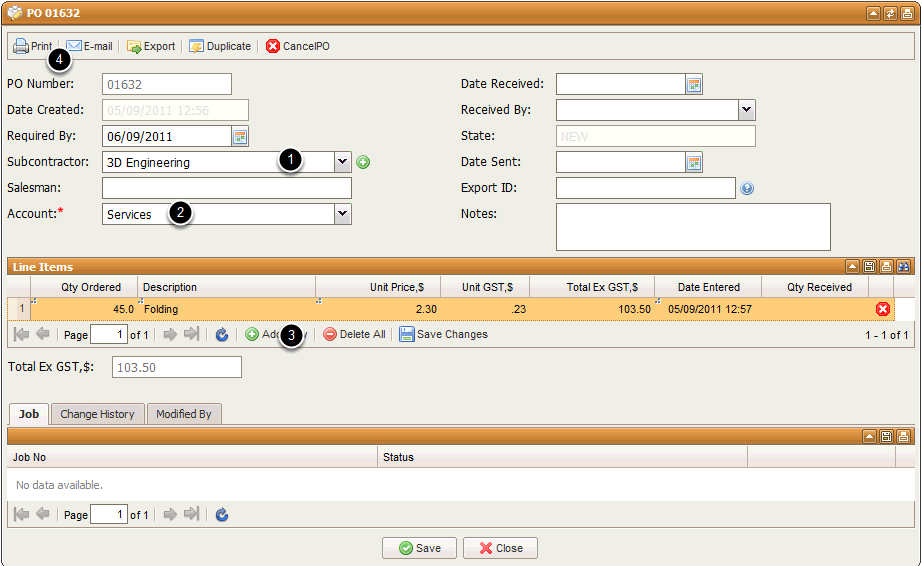Open the Modified By tab
The width and height of the screenshot is (922, 566).
coord(183,414)
